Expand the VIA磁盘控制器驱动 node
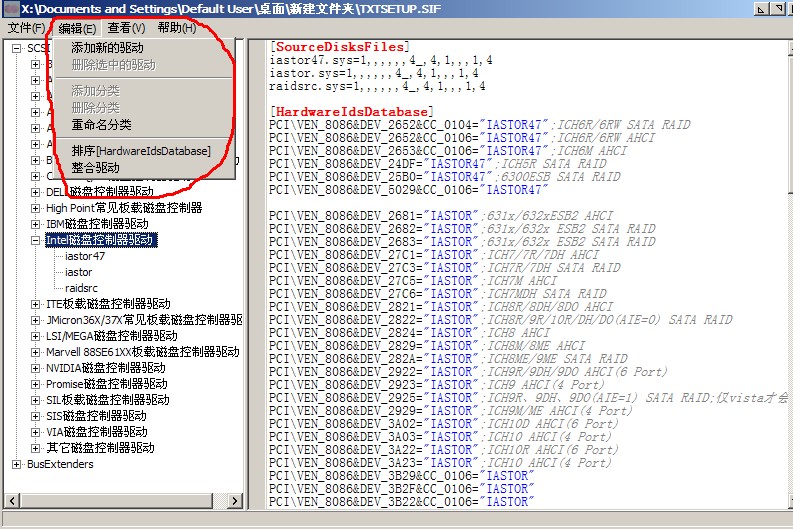Image resolution: width=793 pixels, height=529 pixels. click(35, 432)
